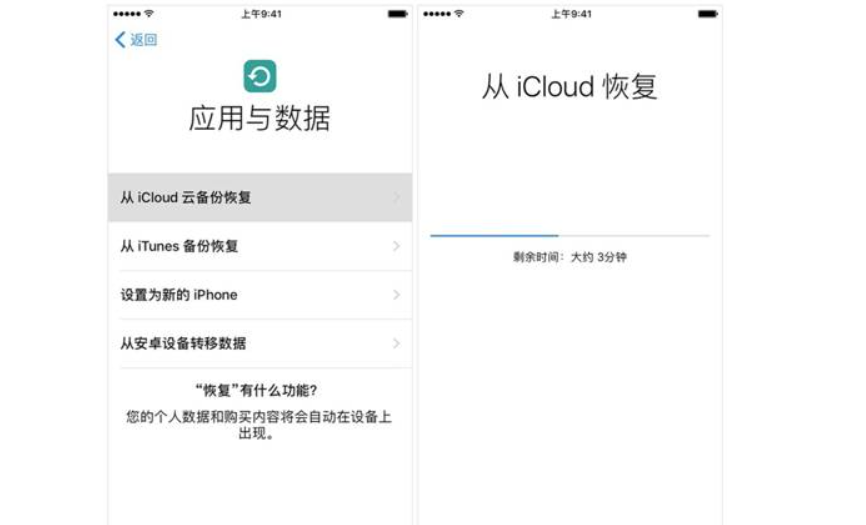The width and height of the screenshot is (866, 525).
Task: Expand chevron on iTunes 备份恢复 row
Action: [x=397, y=246]
